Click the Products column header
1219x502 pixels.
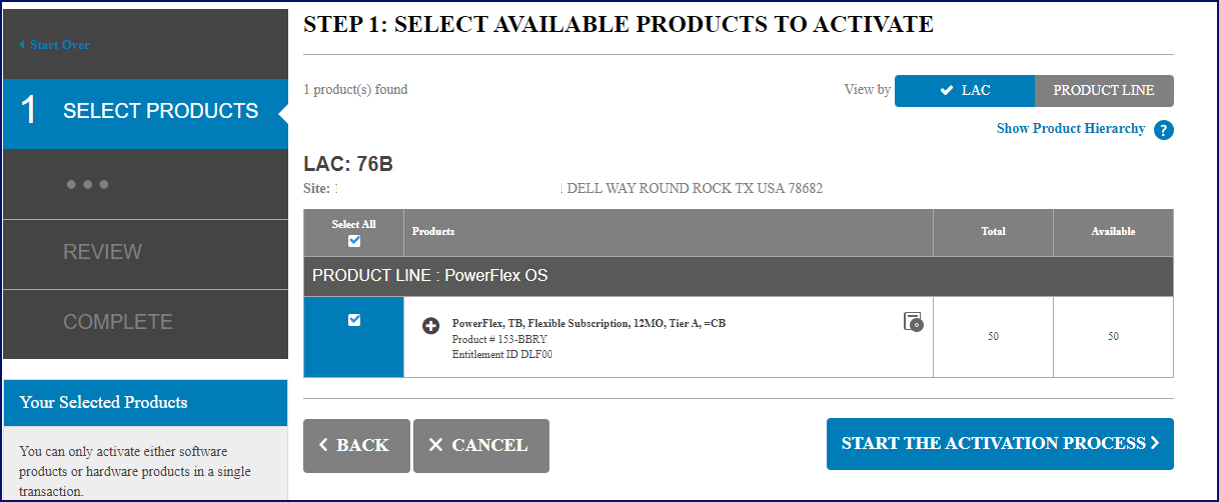pos(433,231)
